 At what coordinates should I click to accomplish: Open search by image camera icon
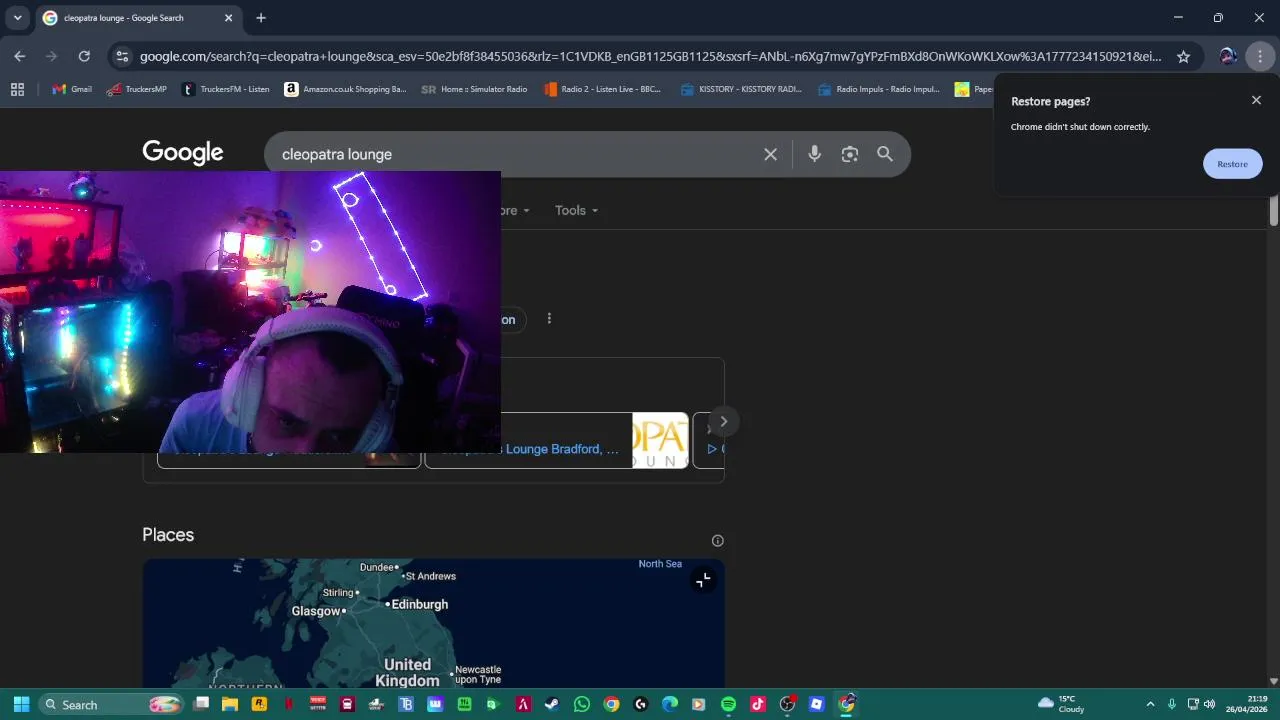(850, 154)
